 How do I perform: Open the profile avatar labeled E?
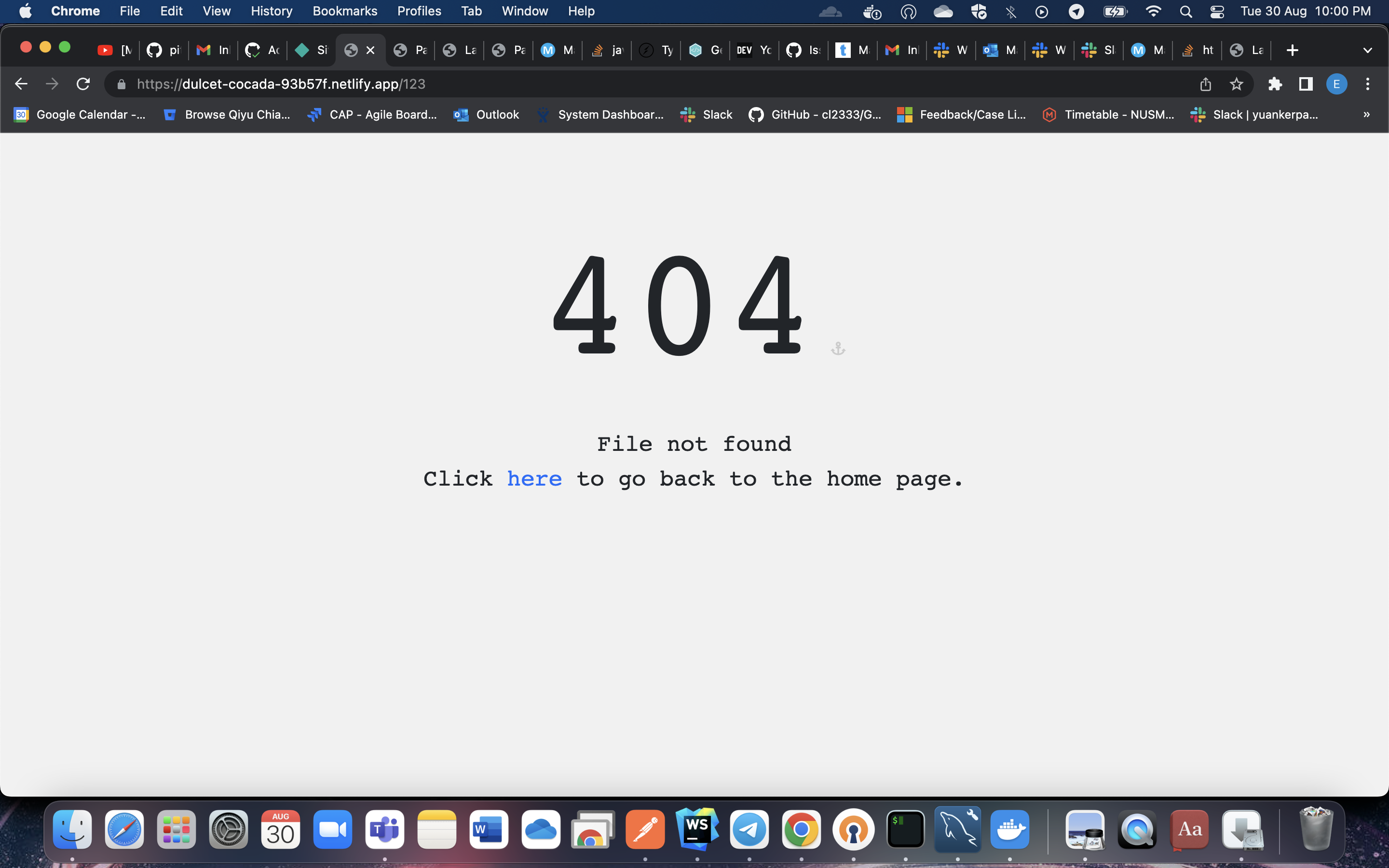1336,84
